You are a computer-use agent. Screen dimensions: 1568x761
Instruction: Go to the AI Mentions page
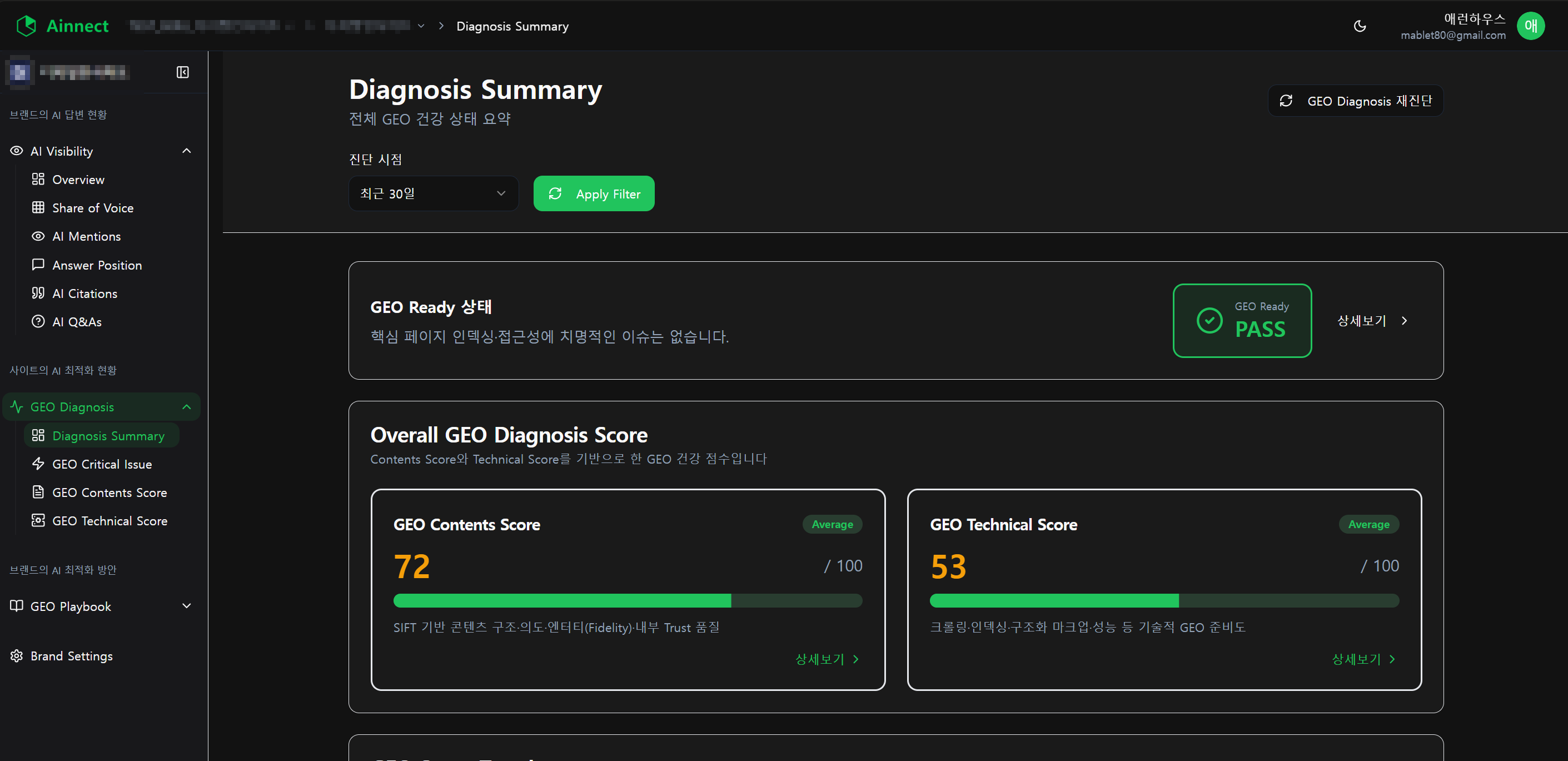point(86,236)
